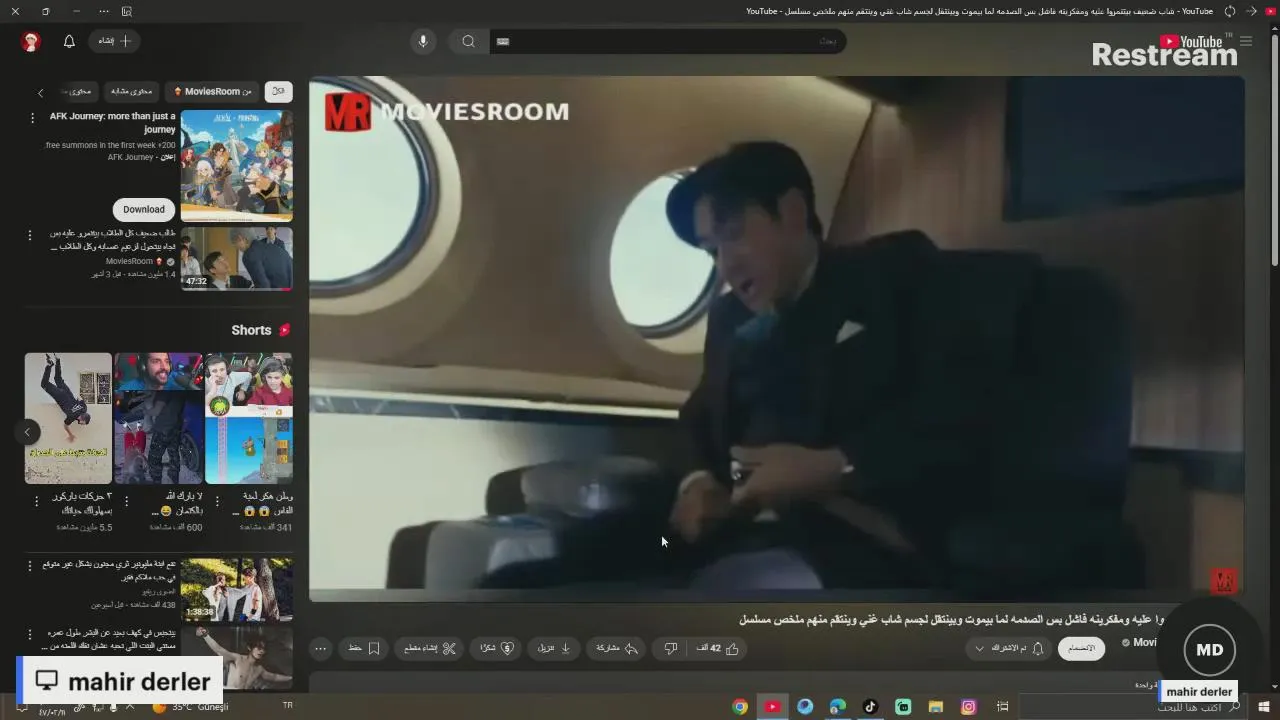Advance the filter chips with the arrow
This screenshot has width=1280, height=720.
click(40, 92)
